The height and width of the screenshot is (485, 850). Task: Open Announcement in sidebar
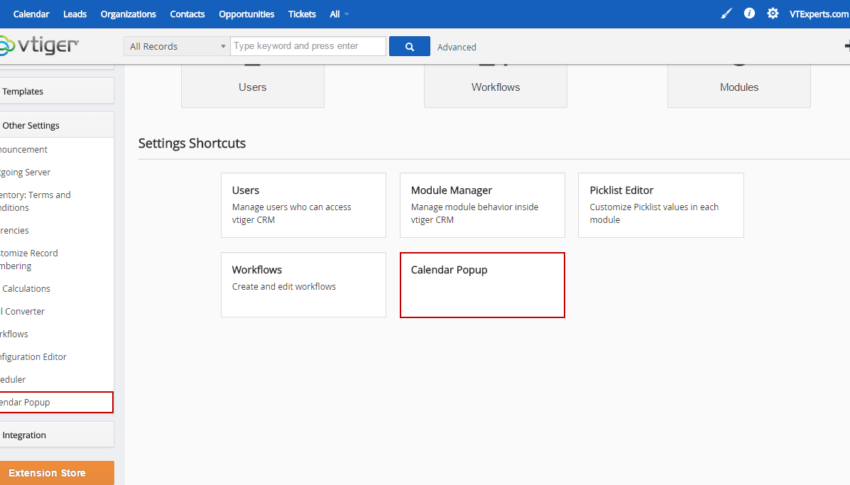pos(24,150)
